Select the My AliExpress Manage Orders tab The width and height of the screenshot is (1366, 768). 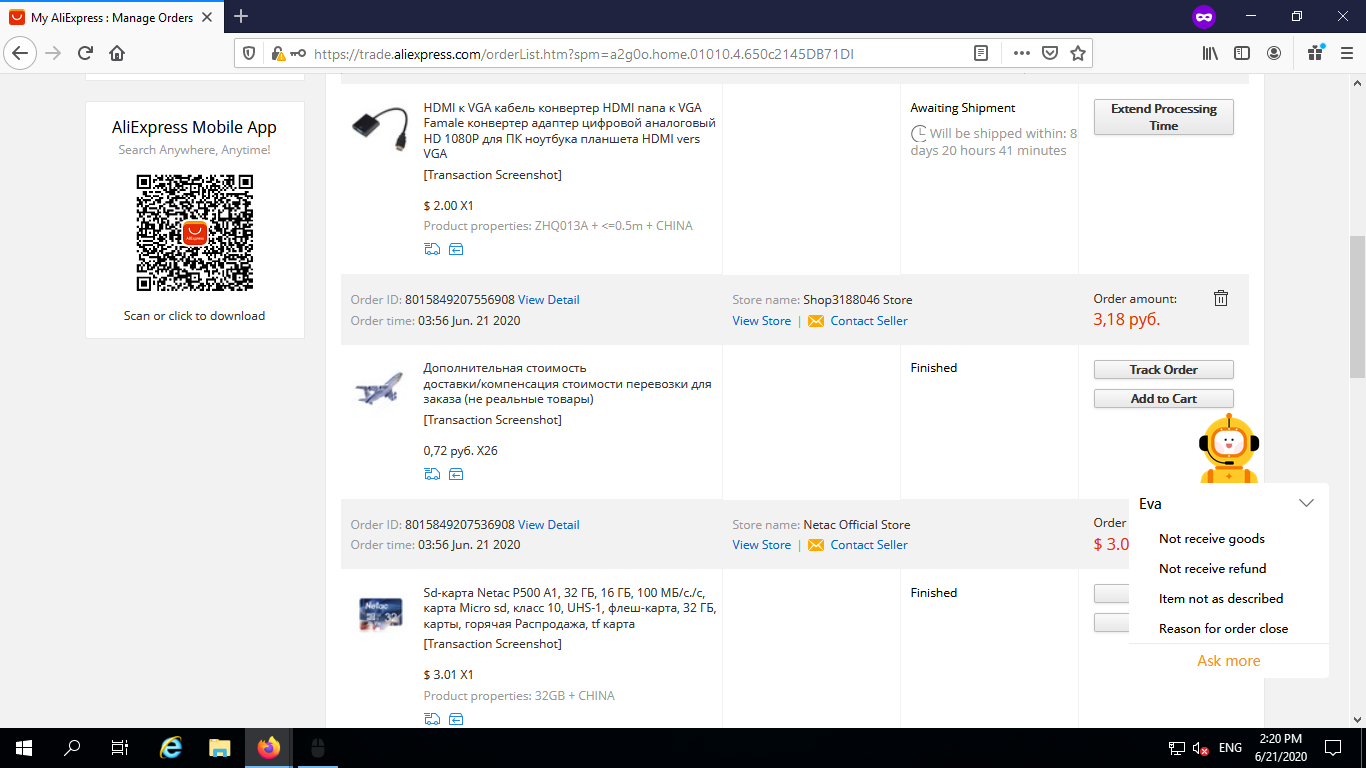coord(112,17)
